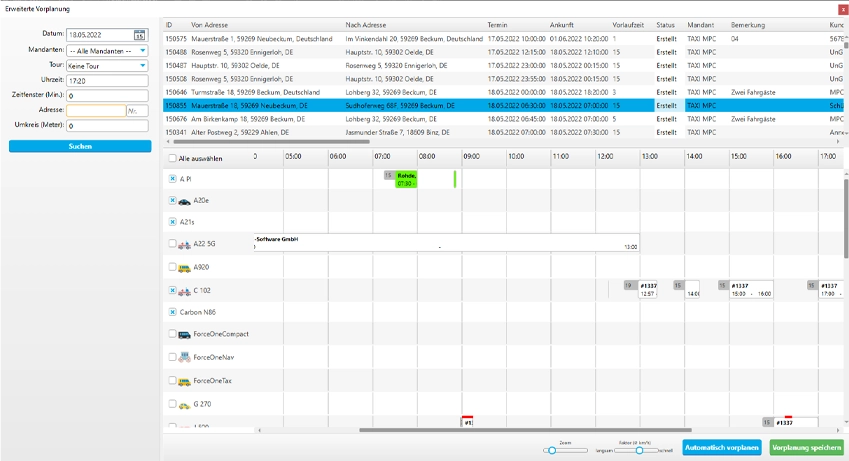Check the ForceOneCompact vehicle checkbox

pos(172,333)
